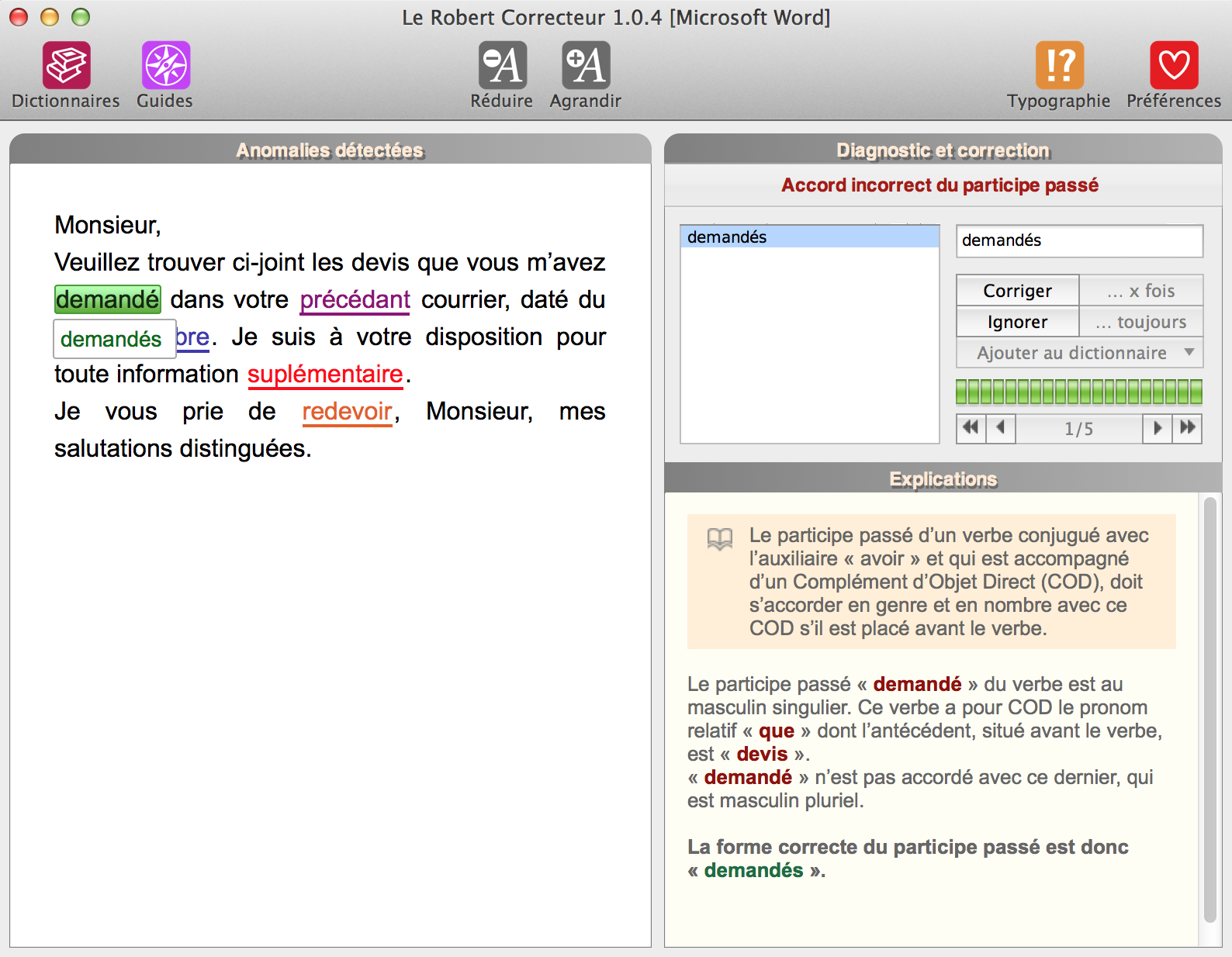1232x957 pixels.
Task: Open the Préférences heart icon
Action: [1174, 65]
